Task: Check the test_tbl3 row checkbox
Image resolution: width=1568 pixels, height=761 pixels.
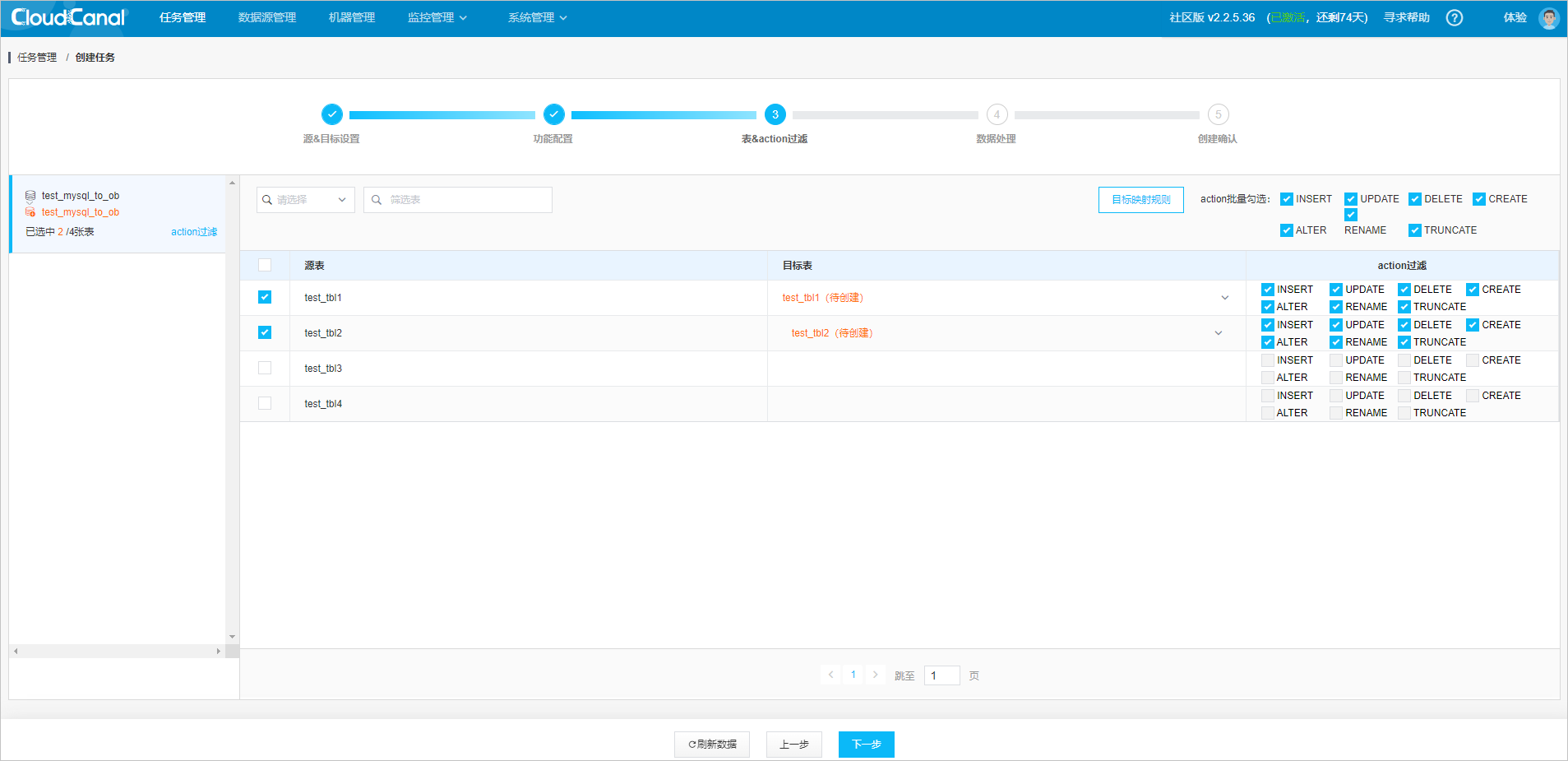Action: pyautogui.click(x=264, y=368)
